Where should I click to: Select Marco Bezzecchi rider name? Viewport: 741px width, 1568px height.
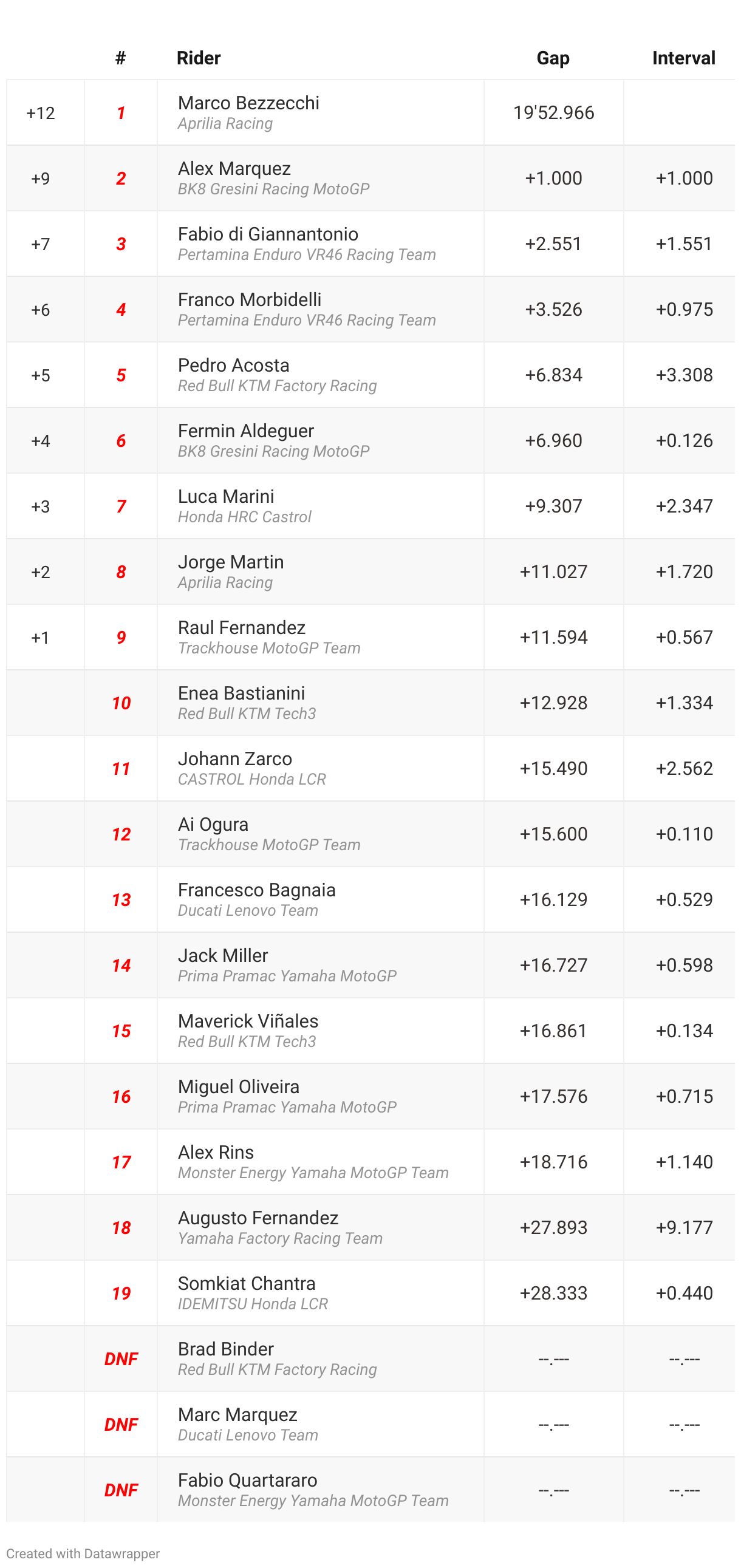click(x=248, y=103)
